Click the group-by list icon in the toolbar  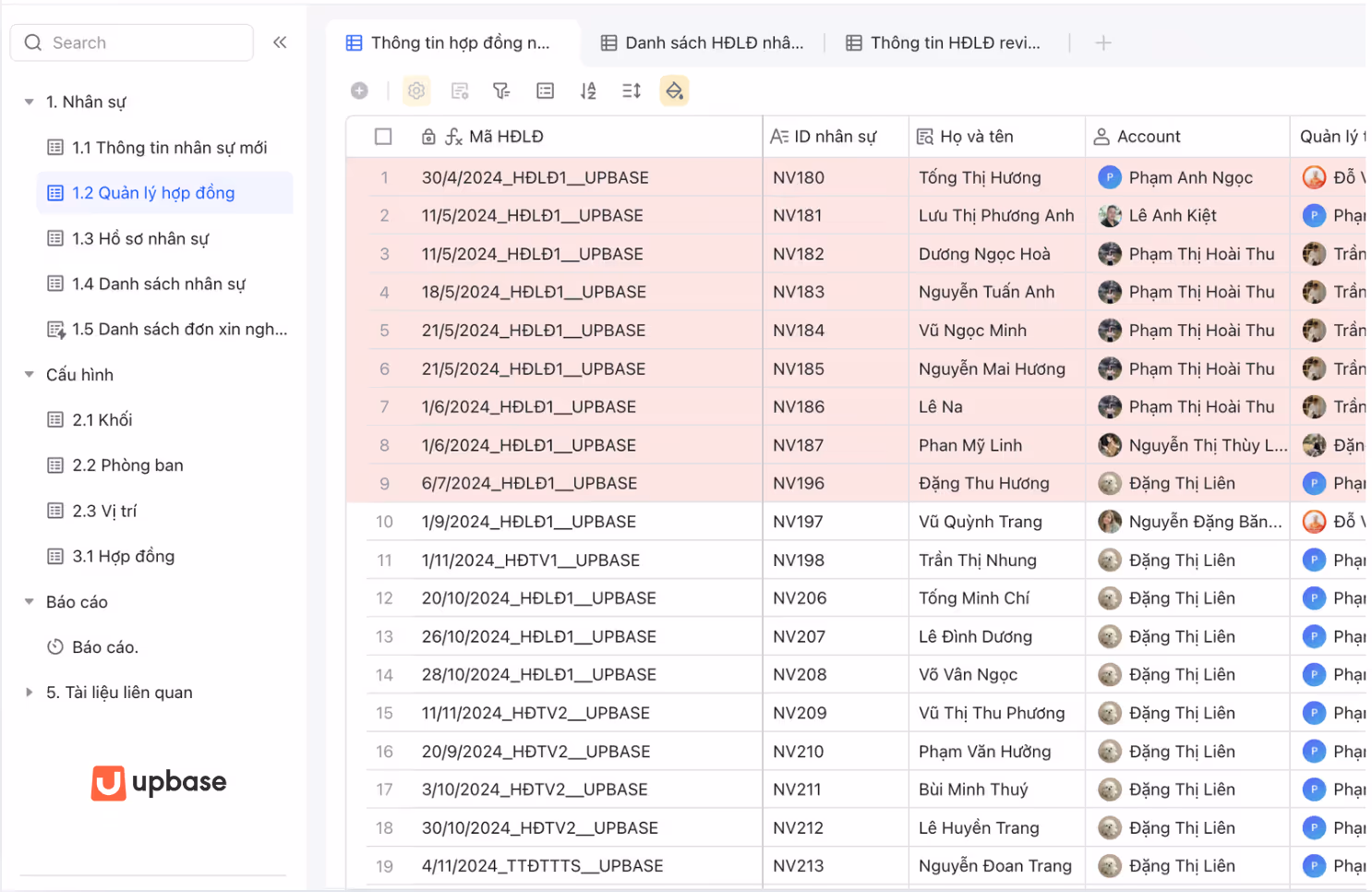(x=546, y=90)
